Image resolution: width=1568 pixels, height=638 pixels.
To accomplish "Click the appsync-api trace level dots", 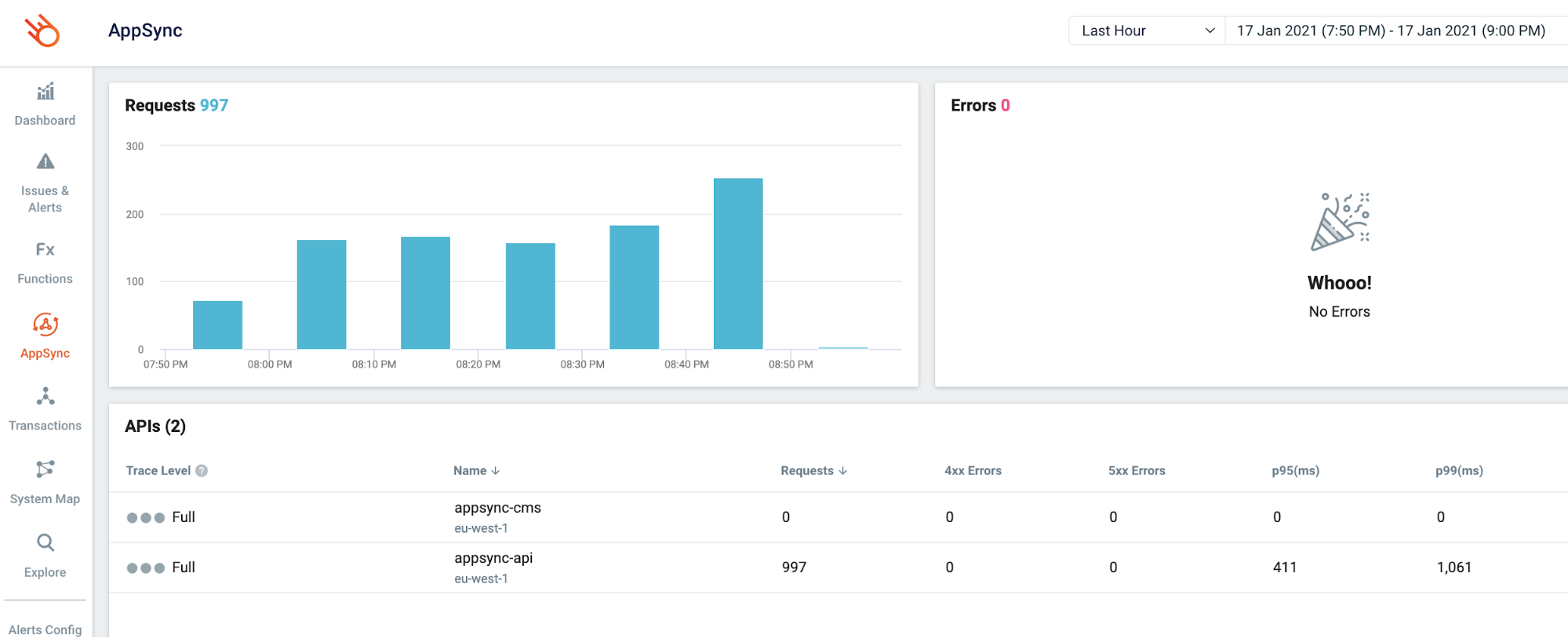I will (x=146, y=567).
